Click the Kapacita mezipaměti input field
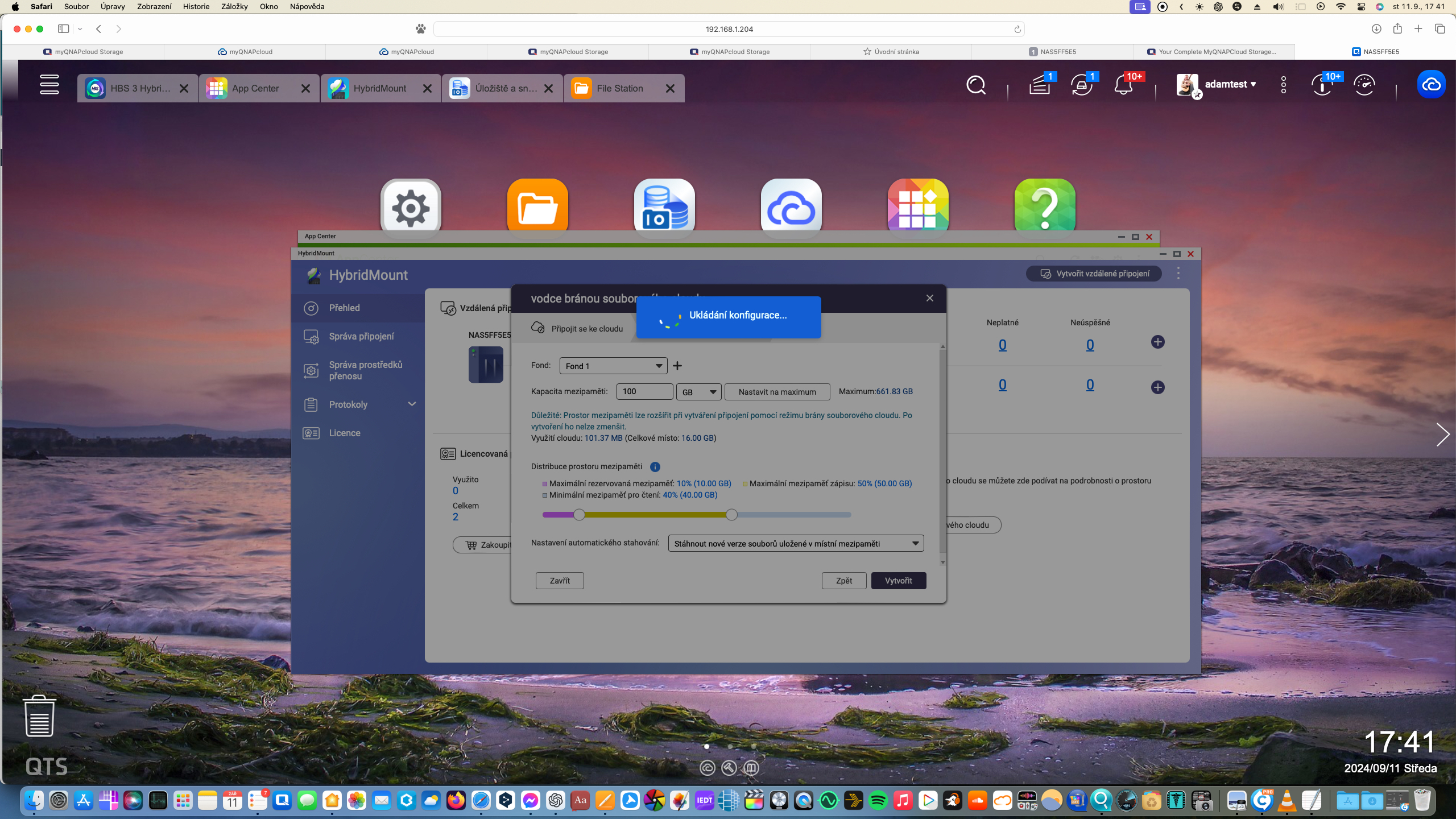Viewport: 1456px width, 819px height. (x=644, y=391)
